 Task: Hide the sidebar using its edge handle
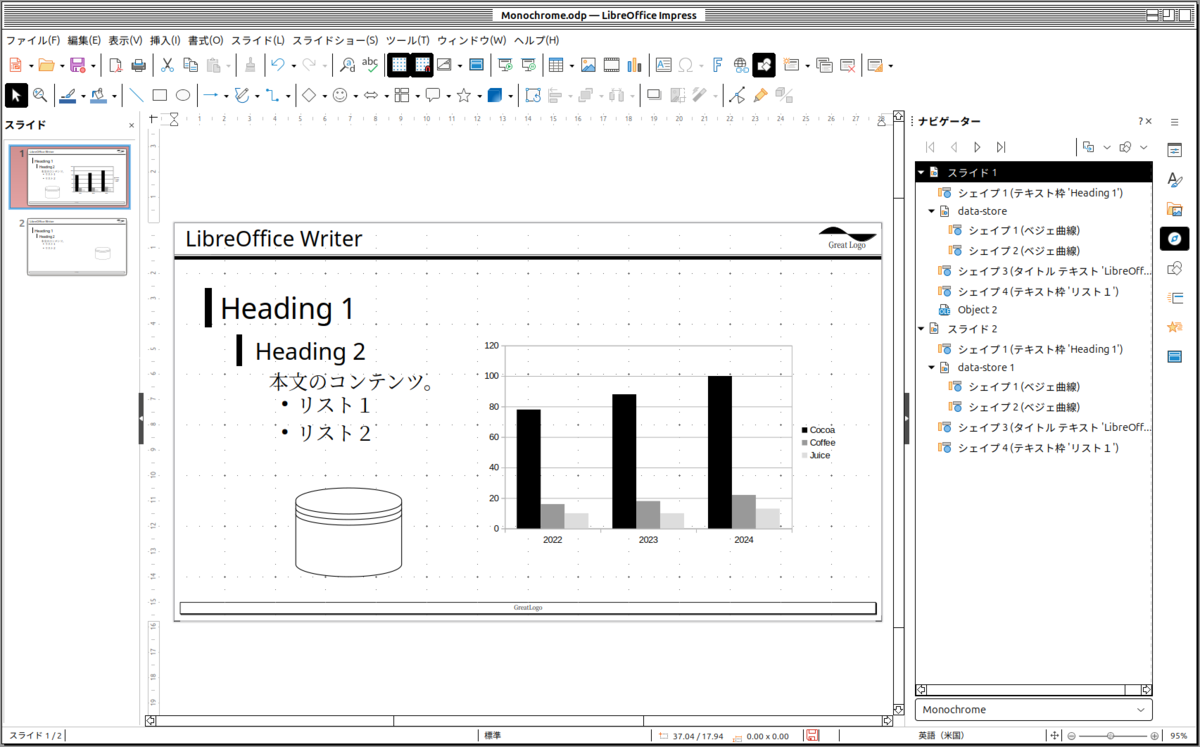coord(907,418)
